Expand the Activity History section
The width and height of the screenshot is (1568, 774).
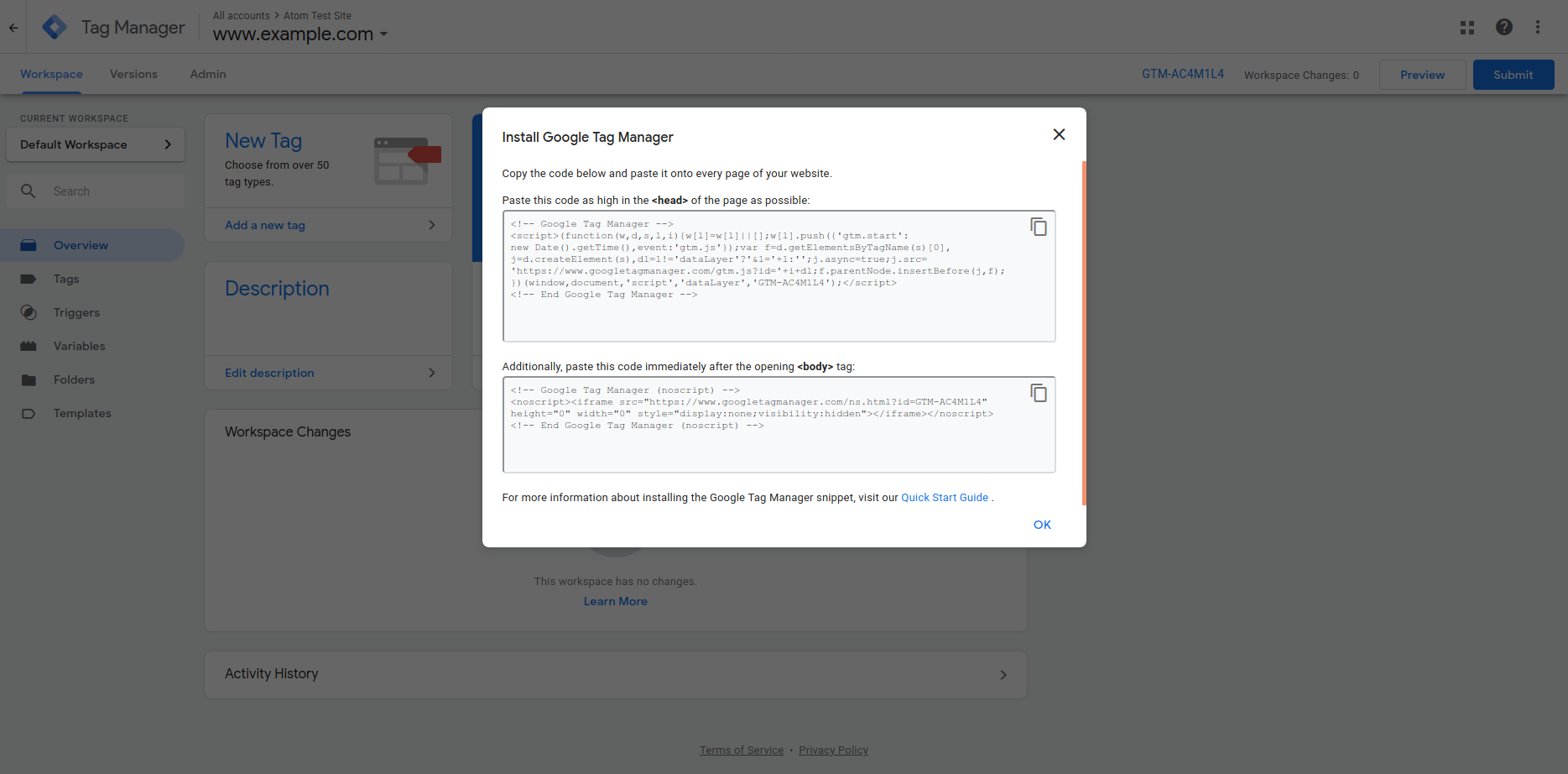coord(1003,675)
